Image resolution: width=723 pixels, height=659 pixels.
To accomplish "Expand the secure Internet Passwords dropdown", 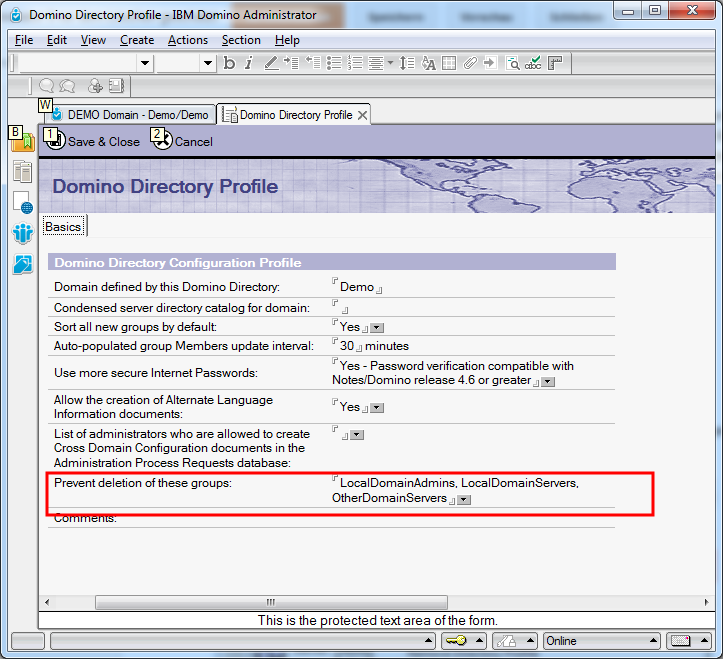I will coord(547,382).
